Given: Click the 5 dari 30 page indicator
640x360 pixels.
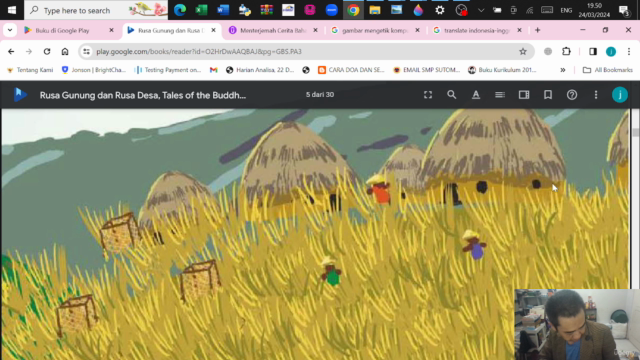Looking at the screenshot, I should tap(320, 95).
